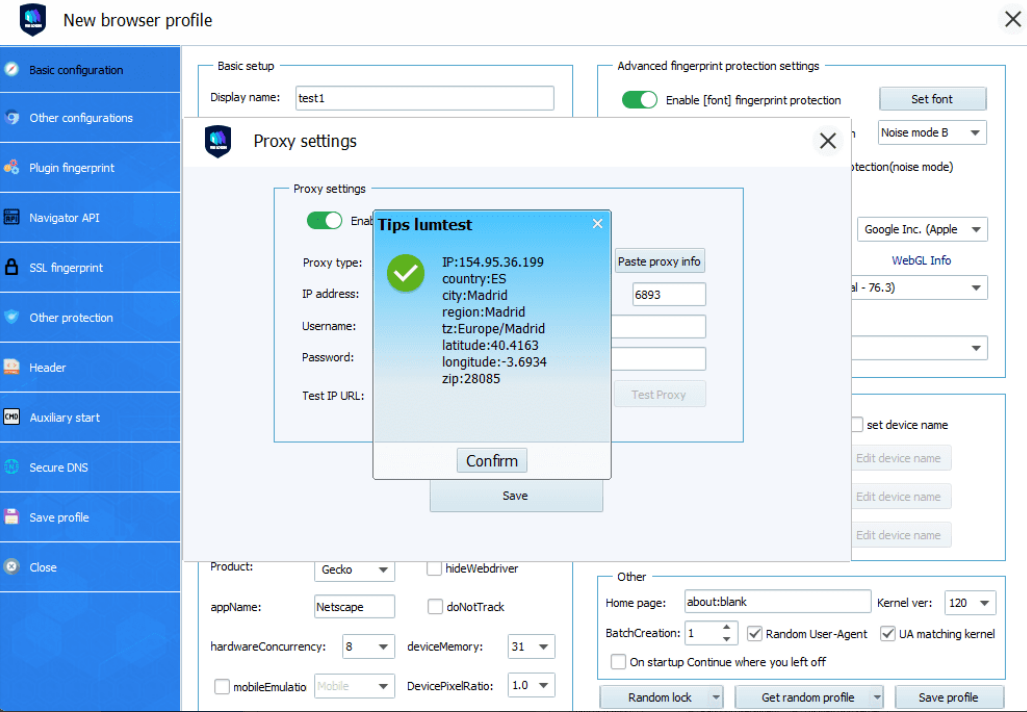Image resolution: width=1027 pixels, height=712 pixels.
Task: Enable the mobileEmulation checkbox
Action: pos(222,686)
